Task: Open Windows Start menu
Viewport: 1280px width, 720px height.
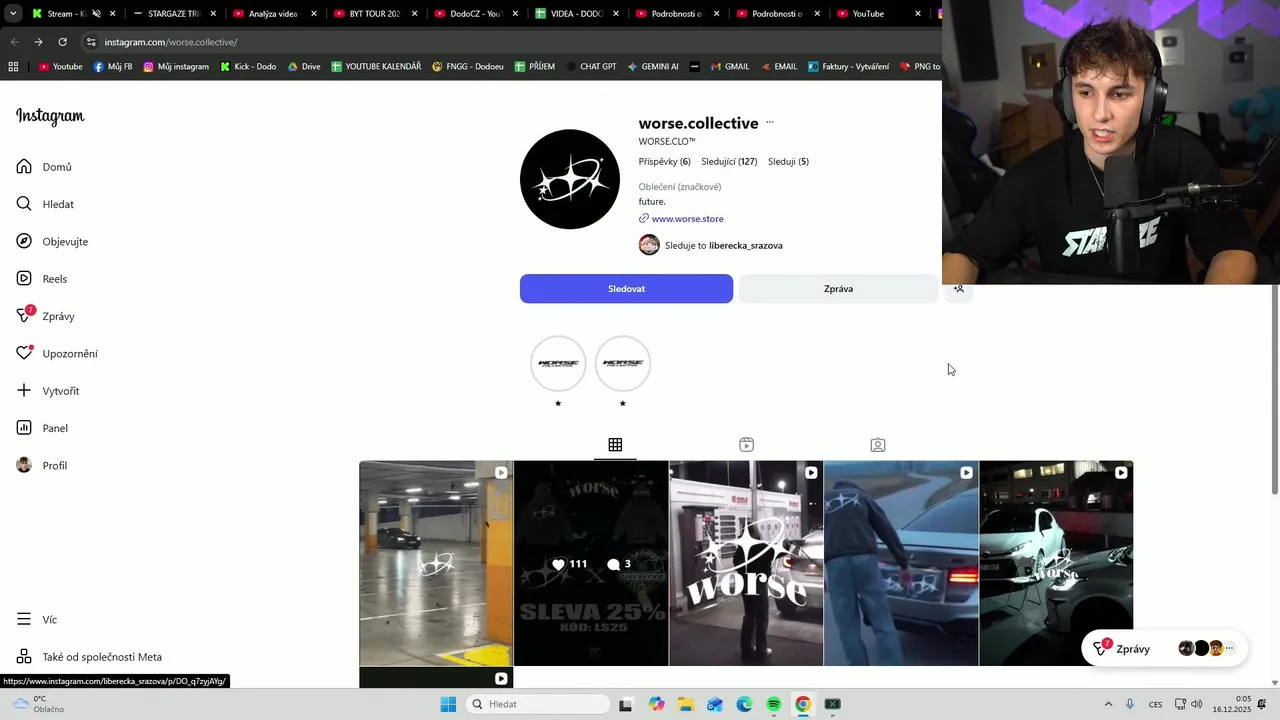Action: 448,704
